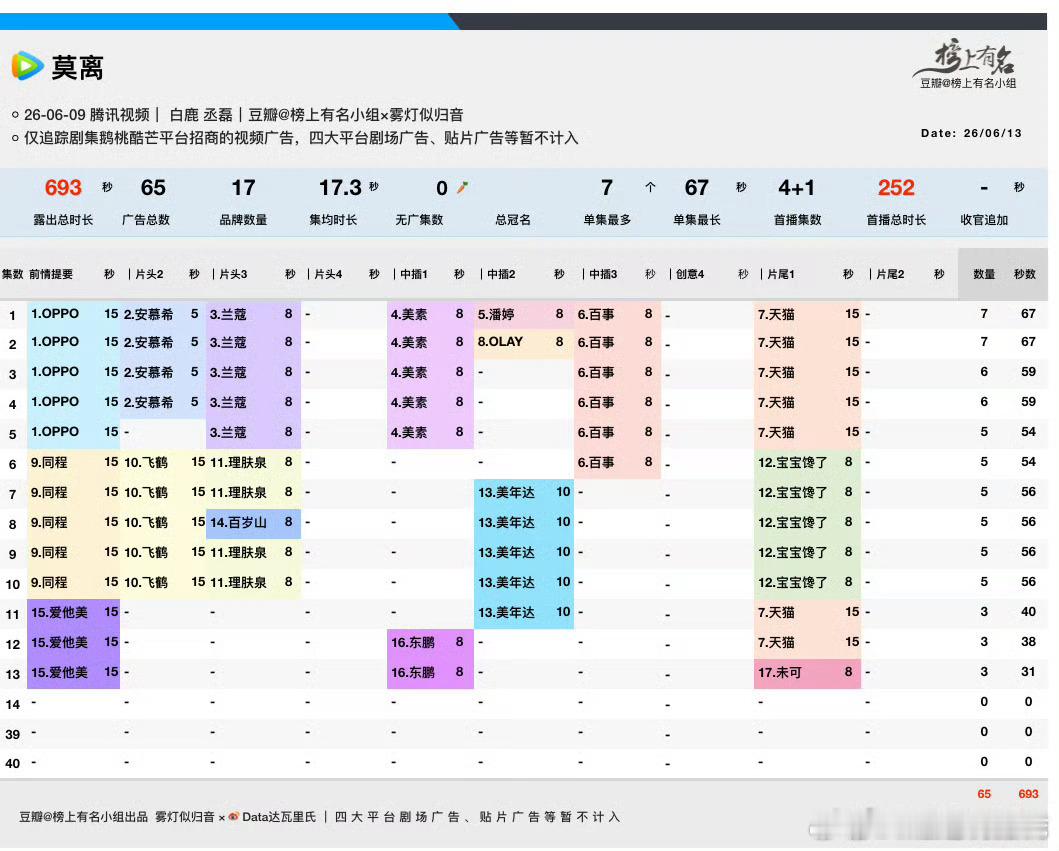The width and height of the screenshot is (1059, 851).
Task: Click the Date: 26/06/13 label
Action: [971, 133]
